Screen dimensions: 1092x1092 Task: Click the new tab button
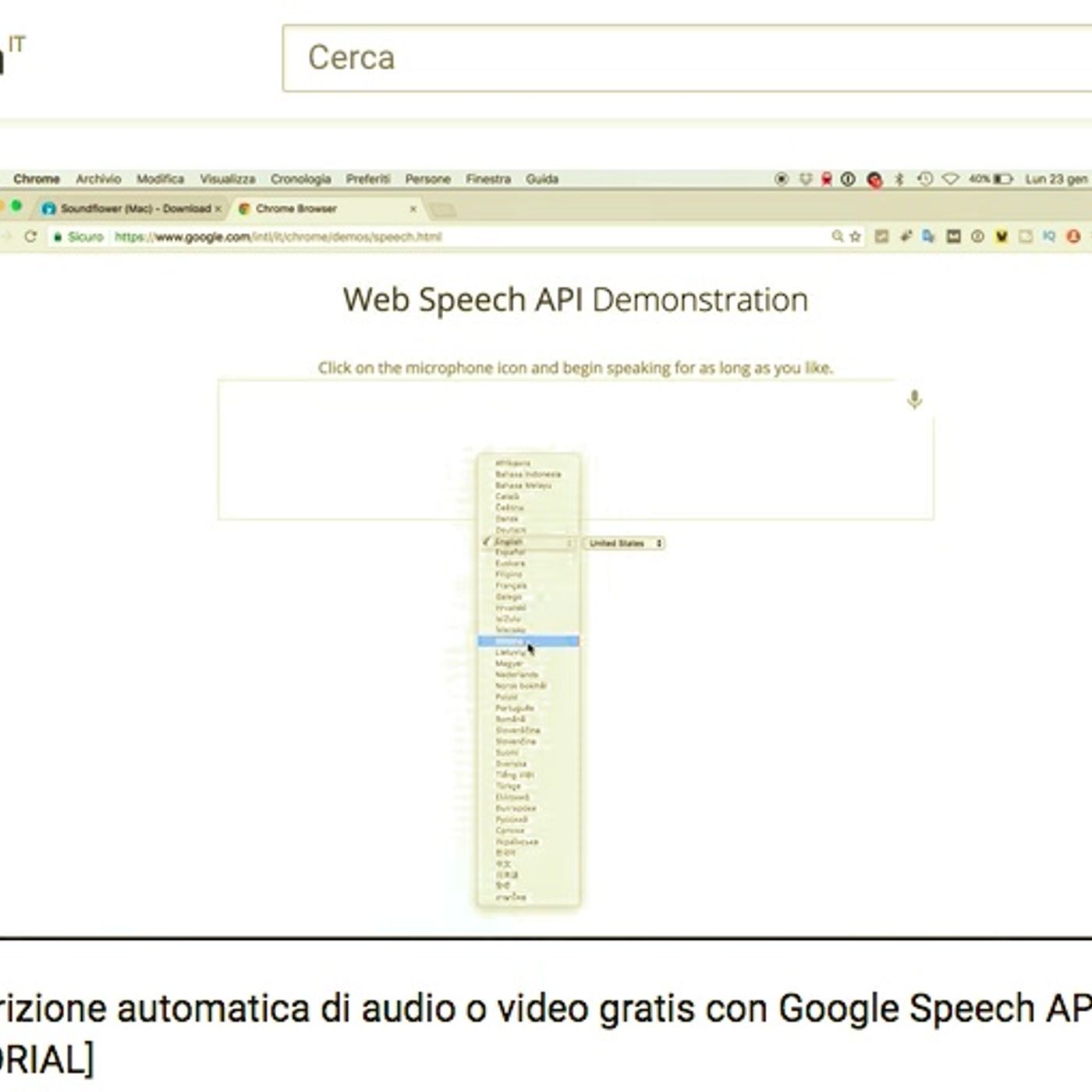pos(442,209)
